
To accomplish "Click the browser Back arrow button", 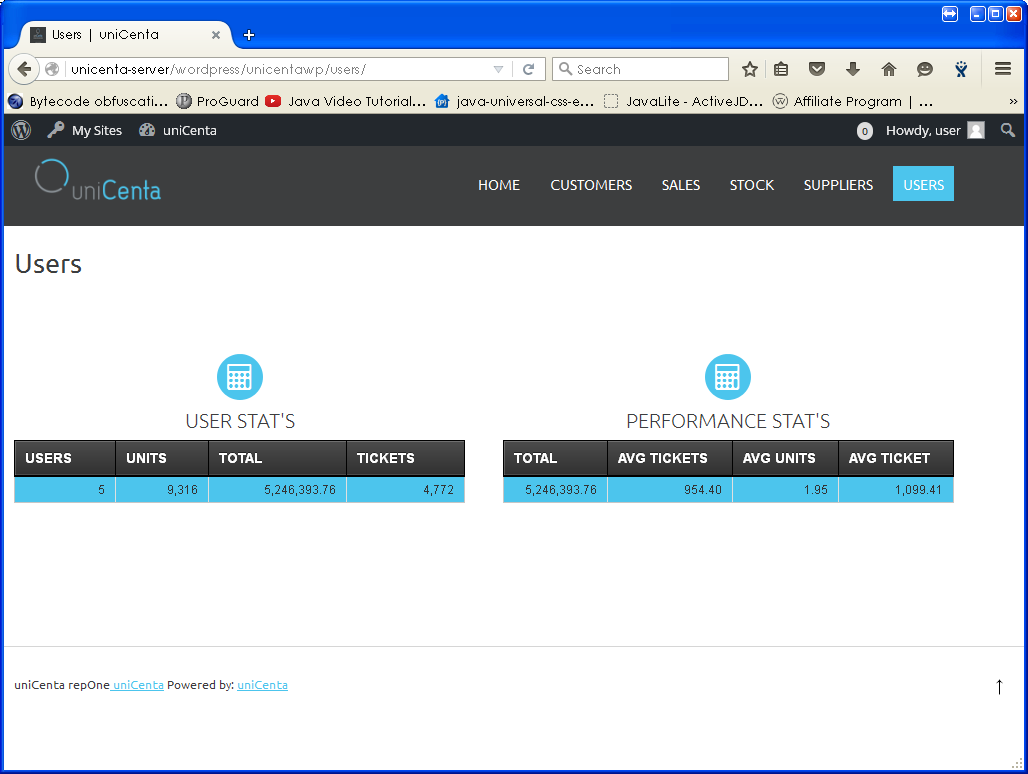I will (x=24, y=69).
